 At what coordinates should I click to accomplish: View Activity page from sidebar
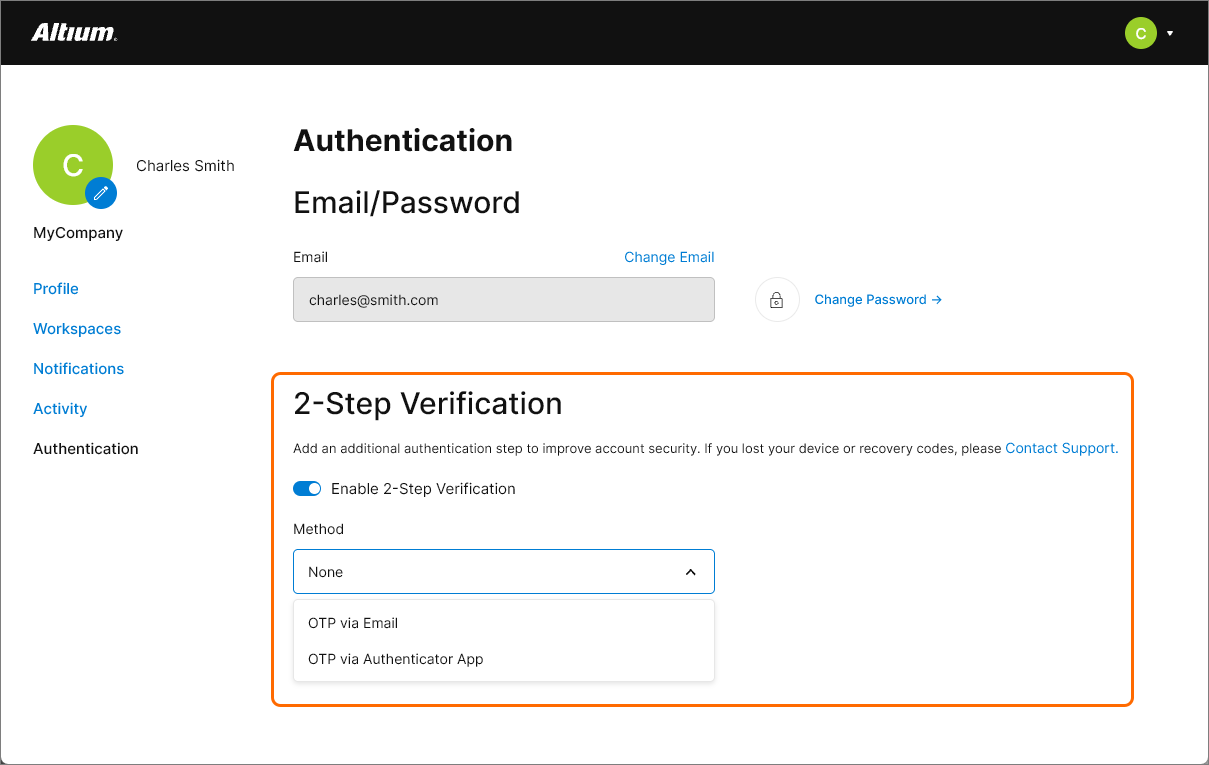[x=60, y=409]
